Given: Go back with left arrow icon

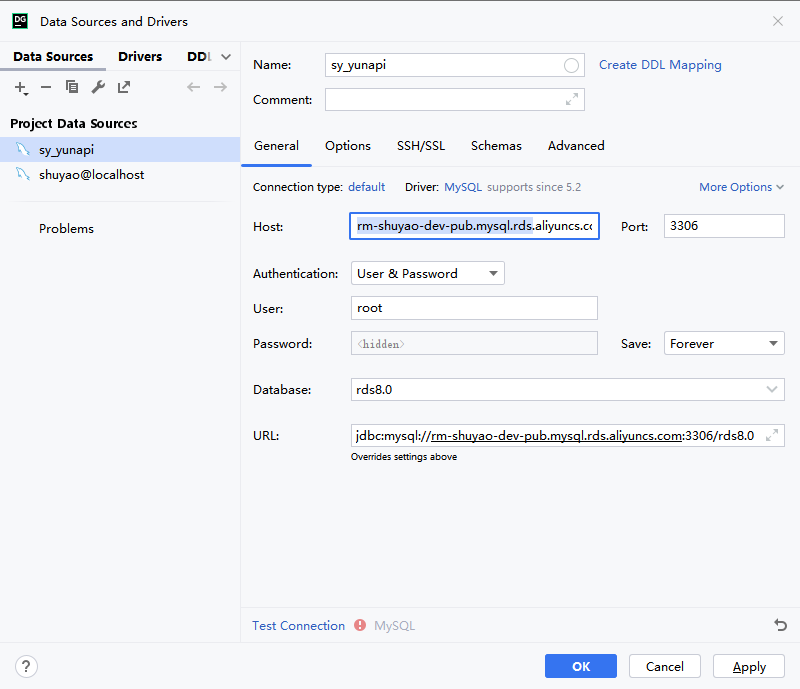Looking at the screenshot, I should [x=193, y=87].
